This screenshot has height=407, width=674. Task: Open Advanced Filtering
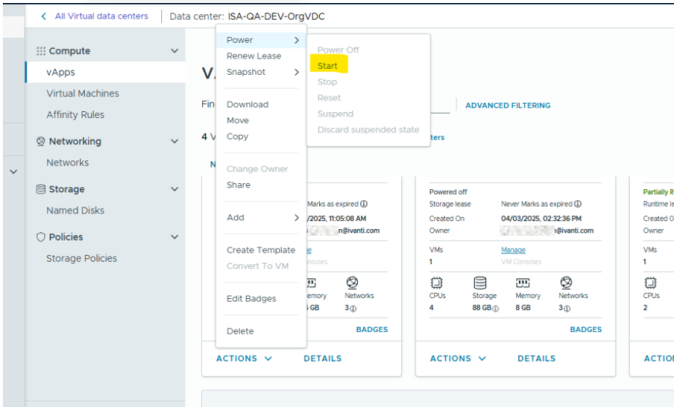pos(507,105)
